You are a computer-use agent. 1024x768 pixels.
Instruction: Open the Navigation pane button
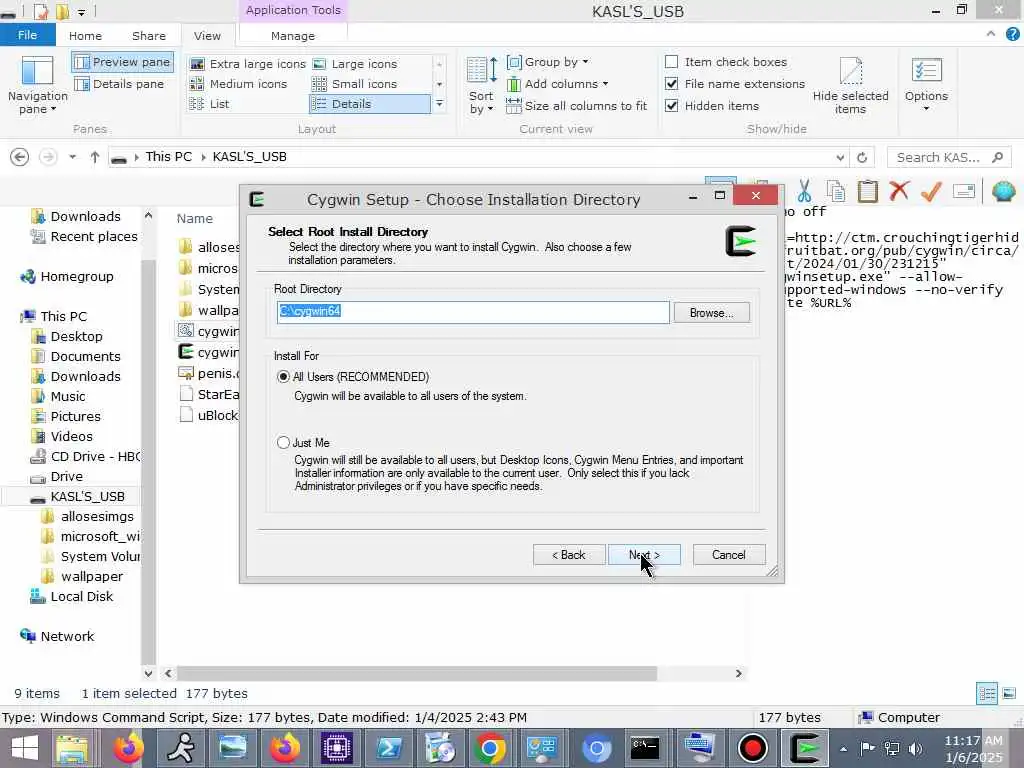tap(37, 86)
